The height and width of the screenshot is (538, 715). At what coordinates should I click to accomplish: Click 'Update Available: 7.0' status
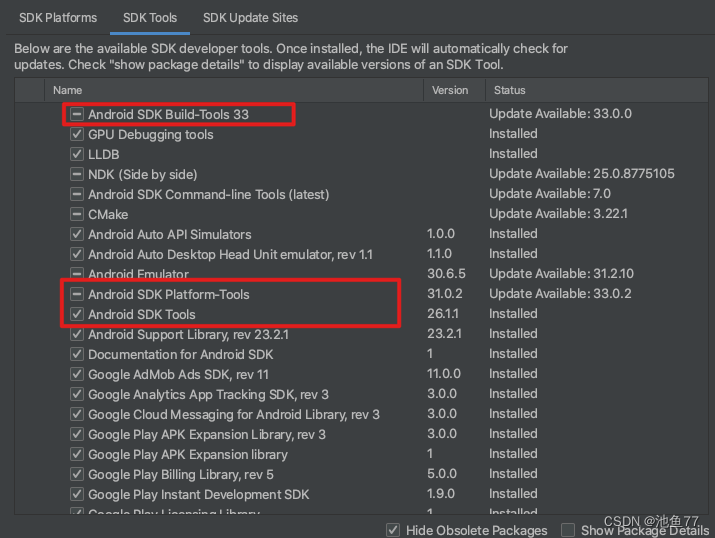pos(550,194)
